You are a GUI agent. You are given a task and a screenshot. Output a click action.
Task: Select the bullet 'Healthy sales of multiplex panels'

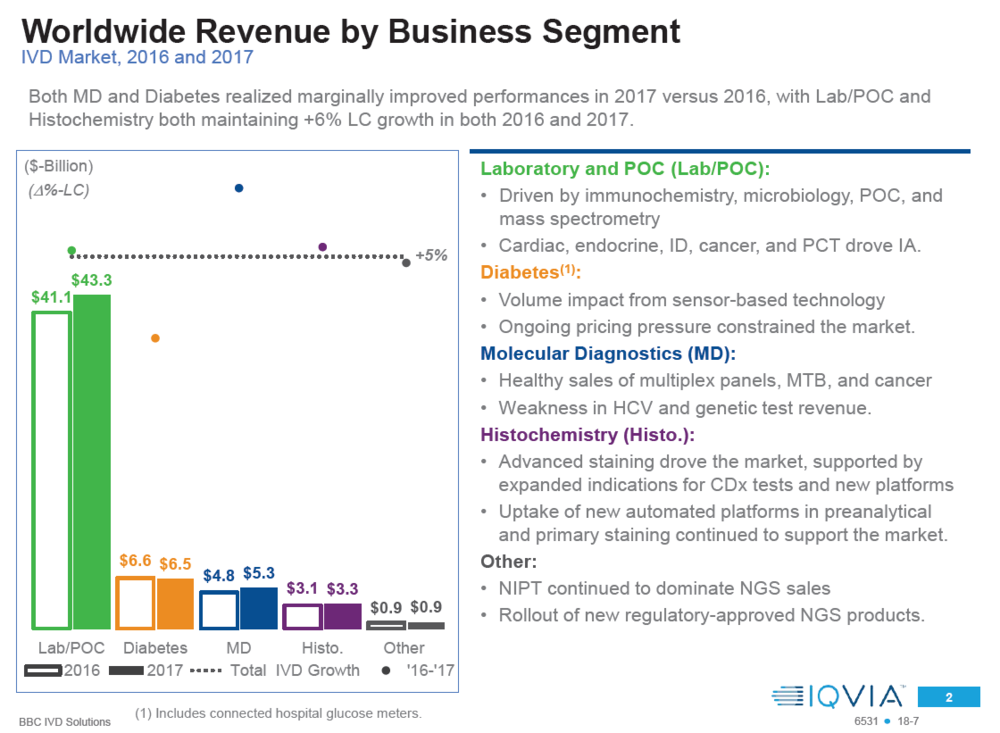[715, 381]
